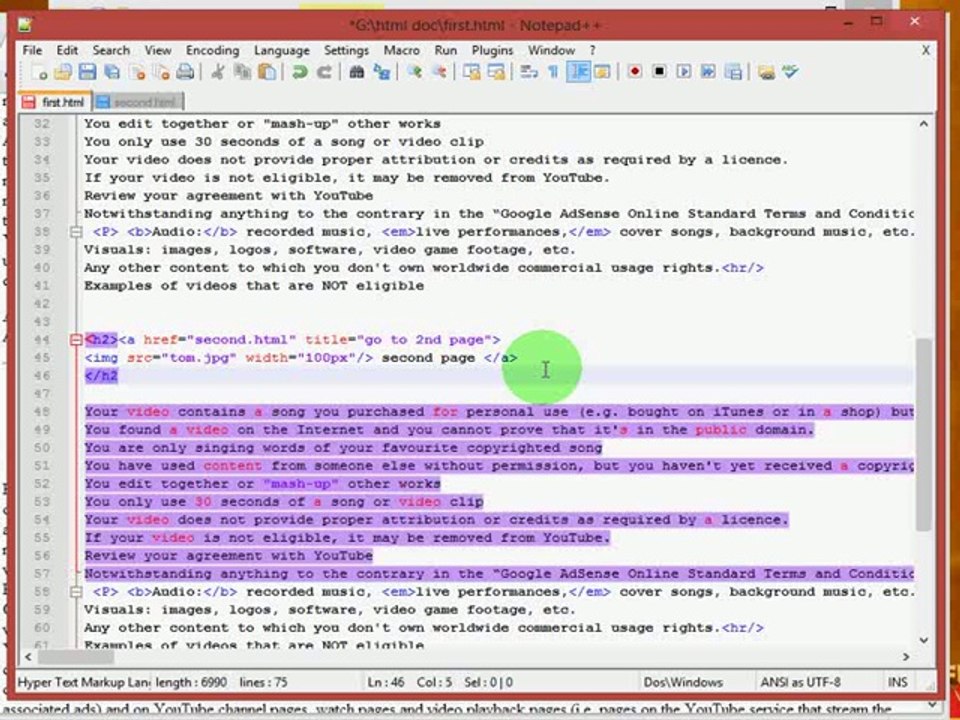
Task: Click the Open file folder icon
Action: point(62,72)
